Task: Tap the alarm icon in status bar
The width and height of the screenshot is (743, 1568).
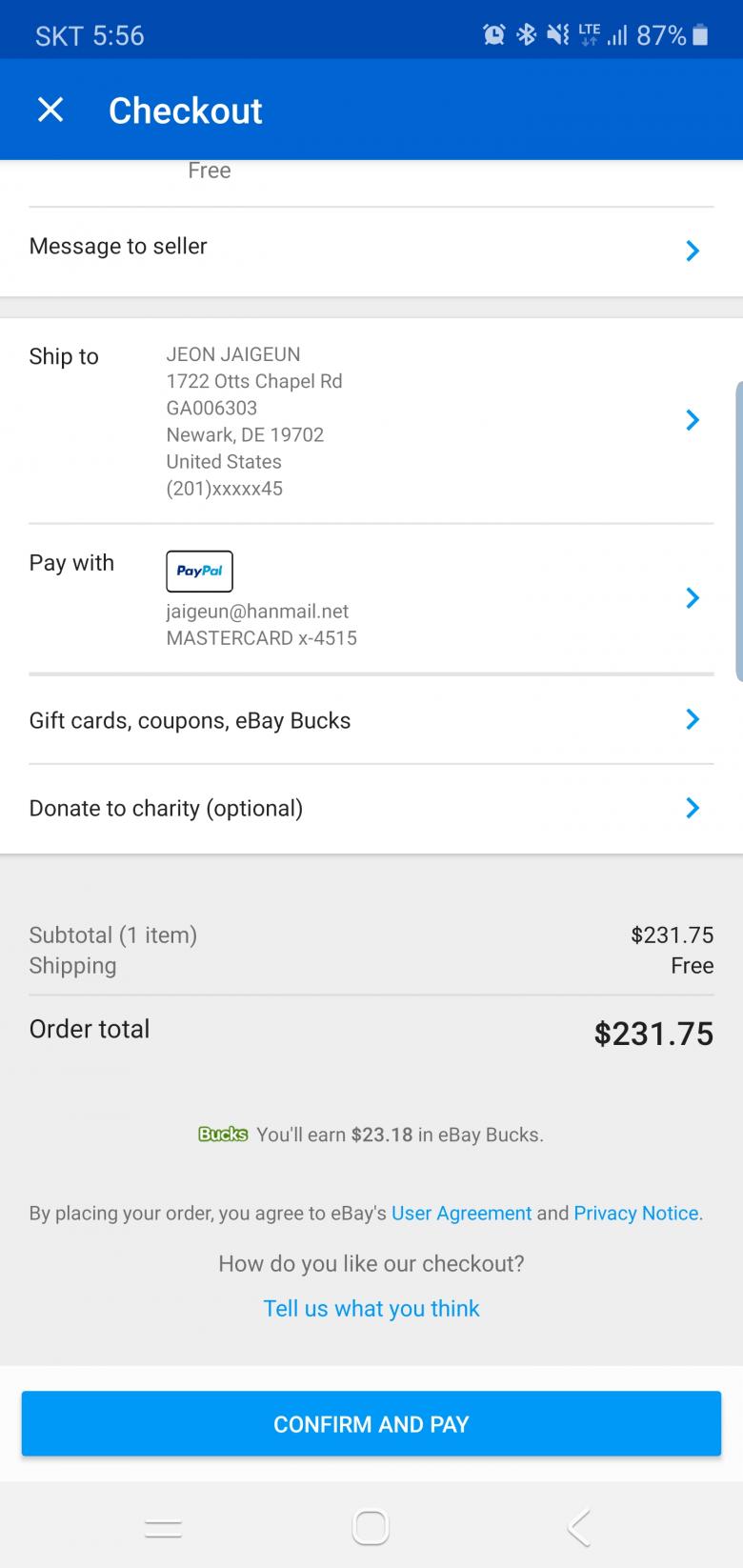Action: (493, 36)
